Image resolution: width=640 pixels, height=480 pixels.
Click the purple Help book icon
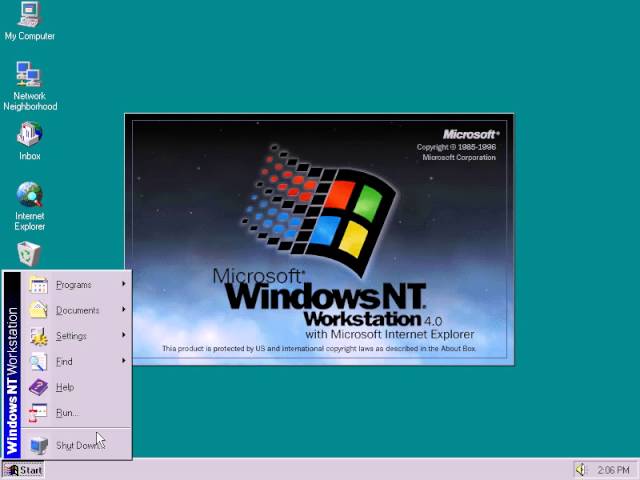(x=38, y=387)
